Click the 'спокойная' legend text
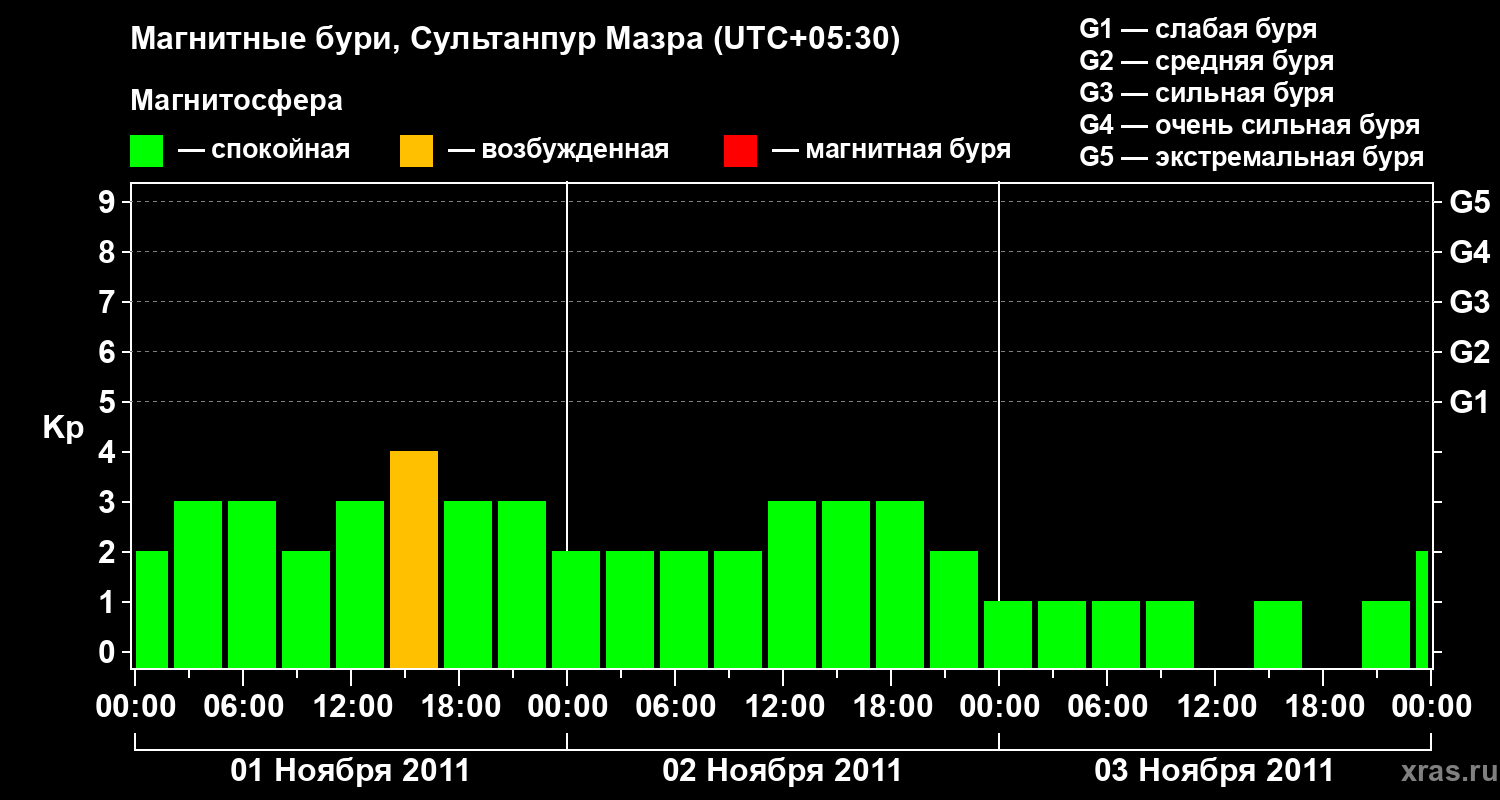1500x800 pixels. (x=280, y=151)
